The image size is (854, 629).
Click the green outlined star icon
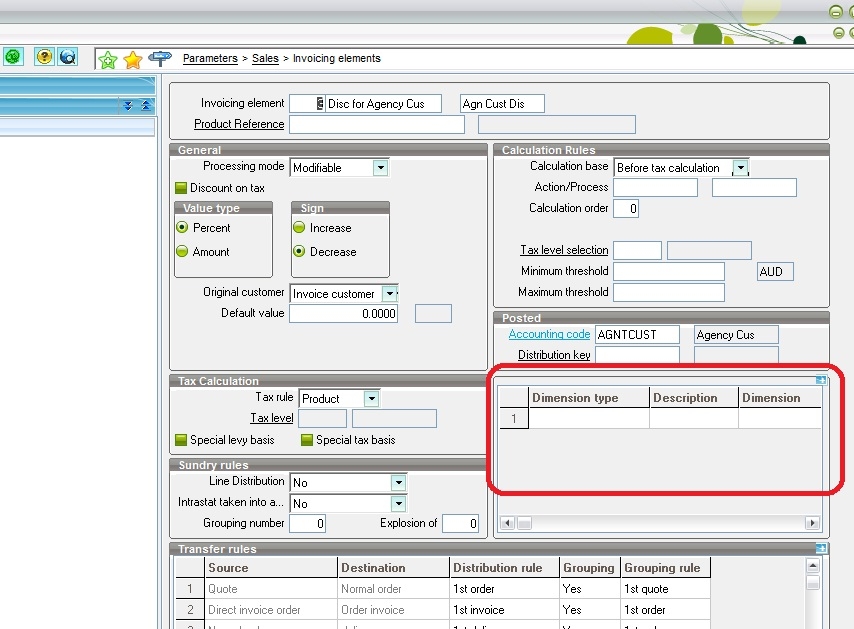[x=108, y=59]
